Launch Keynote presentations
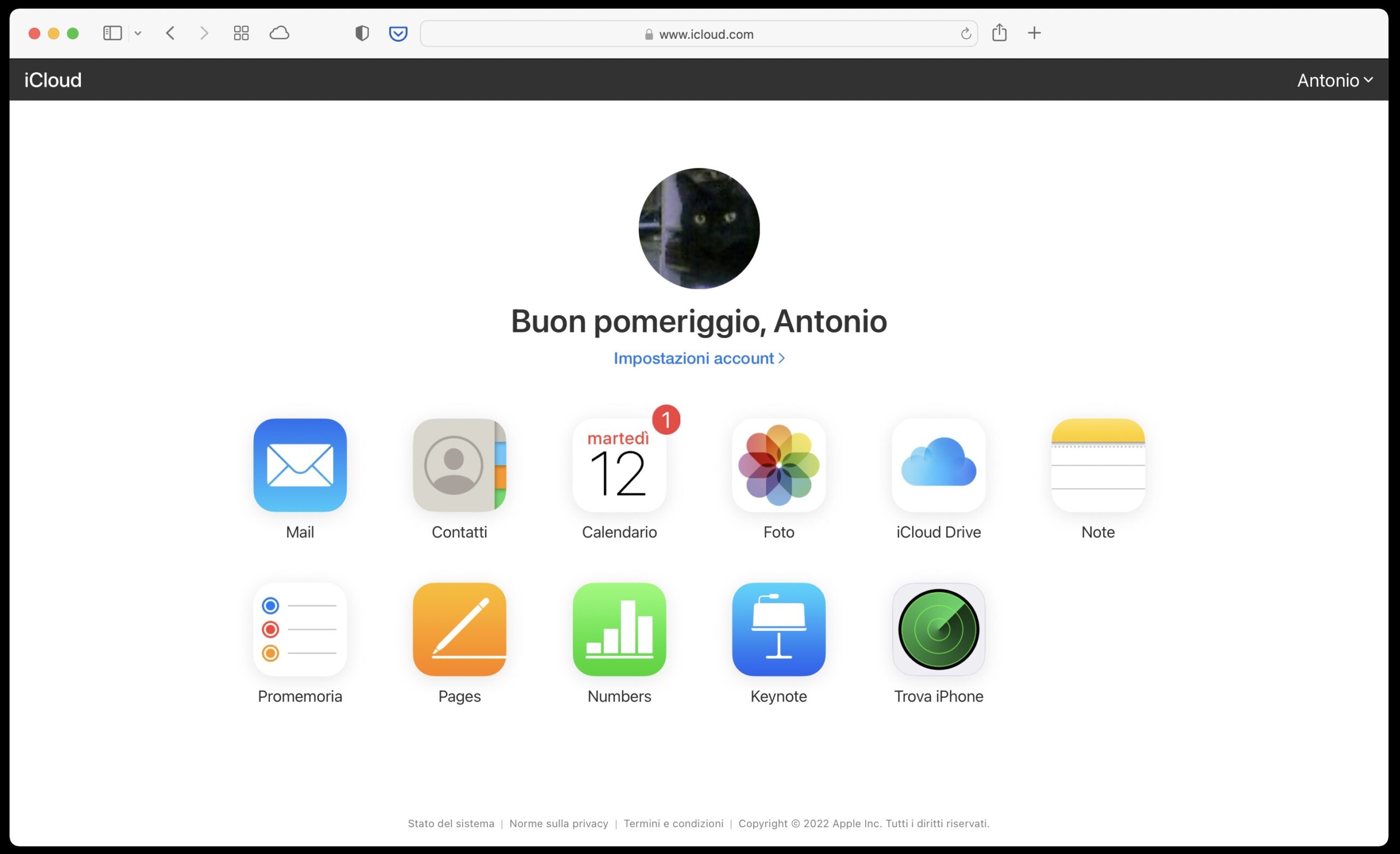Image resolution: width=1400 pixels, height=854 pixels. click(x=778, y=629)
